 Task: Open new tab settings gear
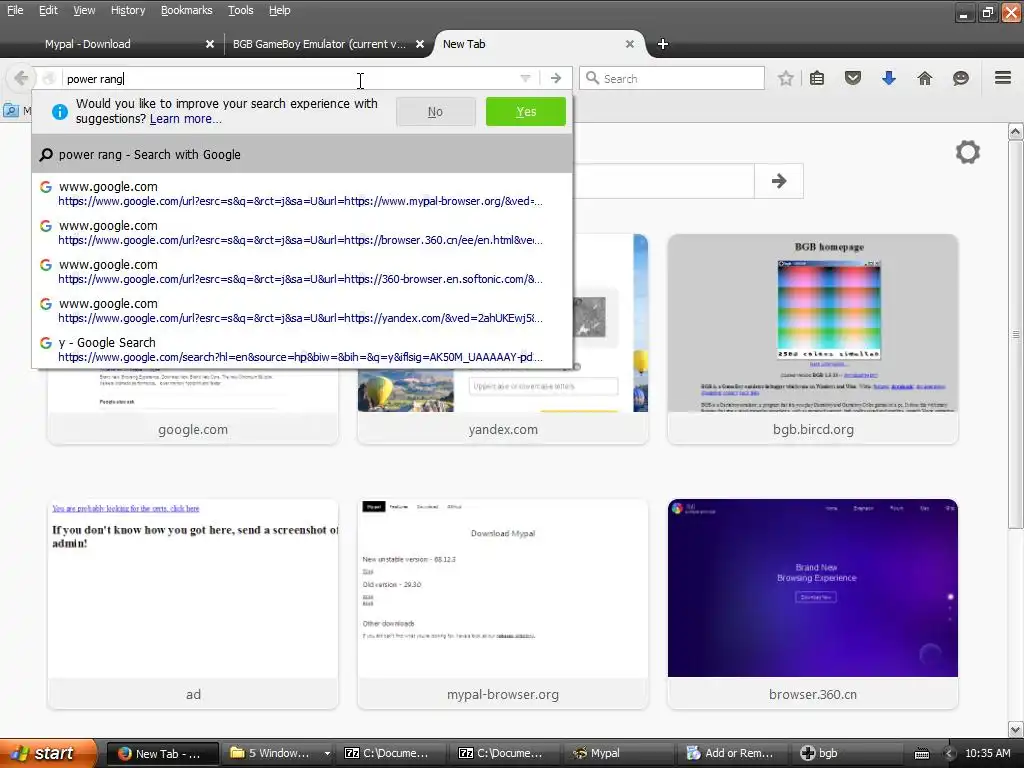pos(968,152)
